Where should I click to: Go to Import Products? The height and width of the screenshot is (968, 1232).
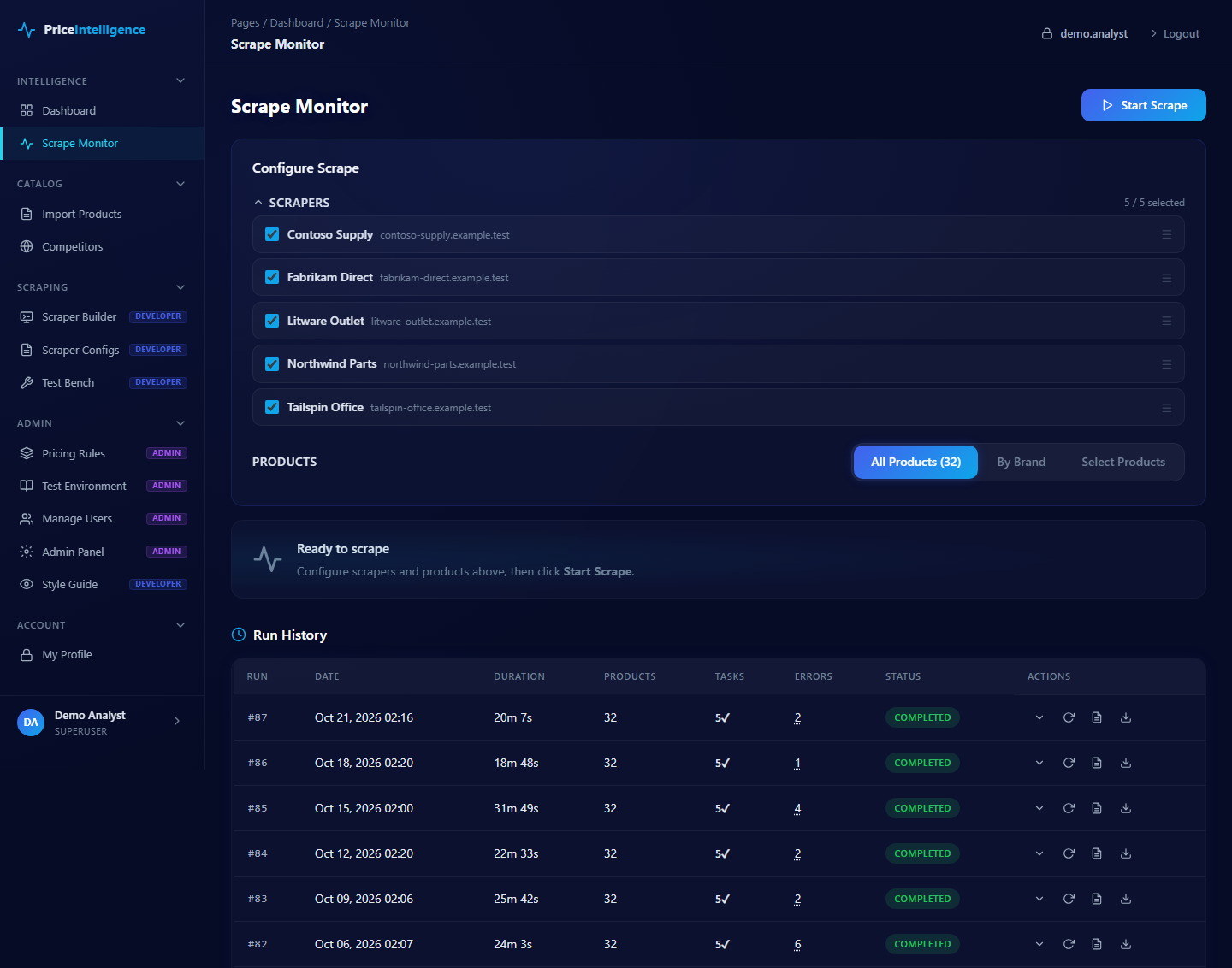(x=103, y=214)
